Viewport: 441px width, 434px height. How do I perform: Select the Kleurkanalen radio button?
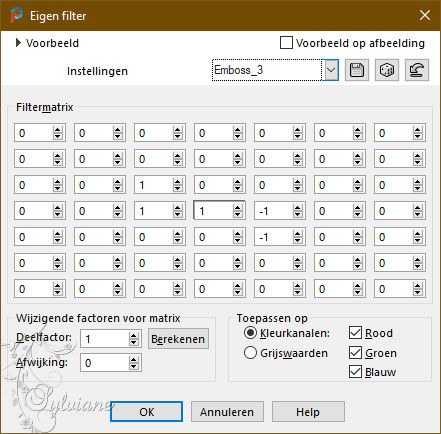tap(250, 333)
